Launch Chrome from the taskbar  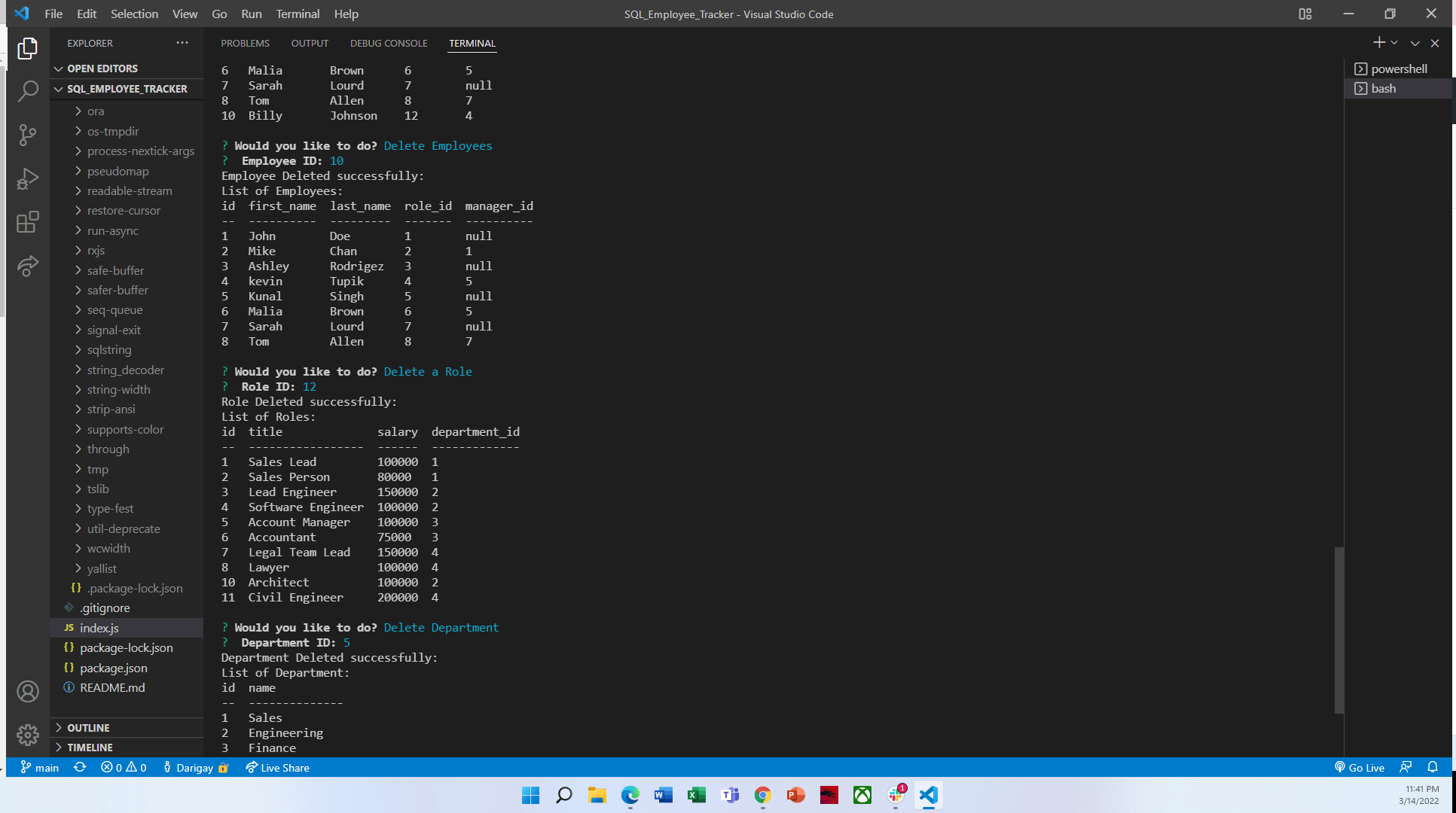[x=762, y=795]
